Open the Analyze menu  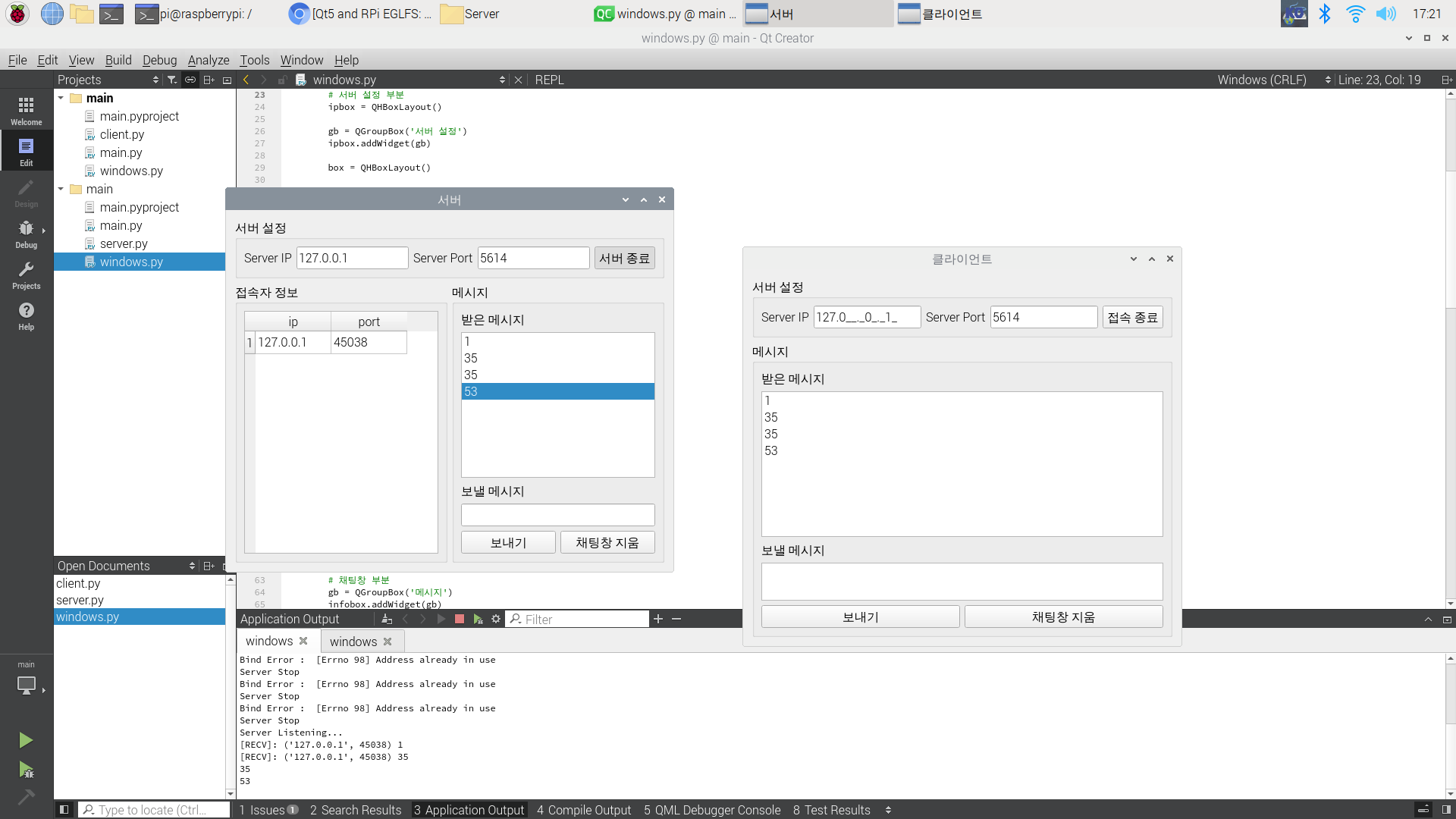pyautogui.click(x=208, y=60)
